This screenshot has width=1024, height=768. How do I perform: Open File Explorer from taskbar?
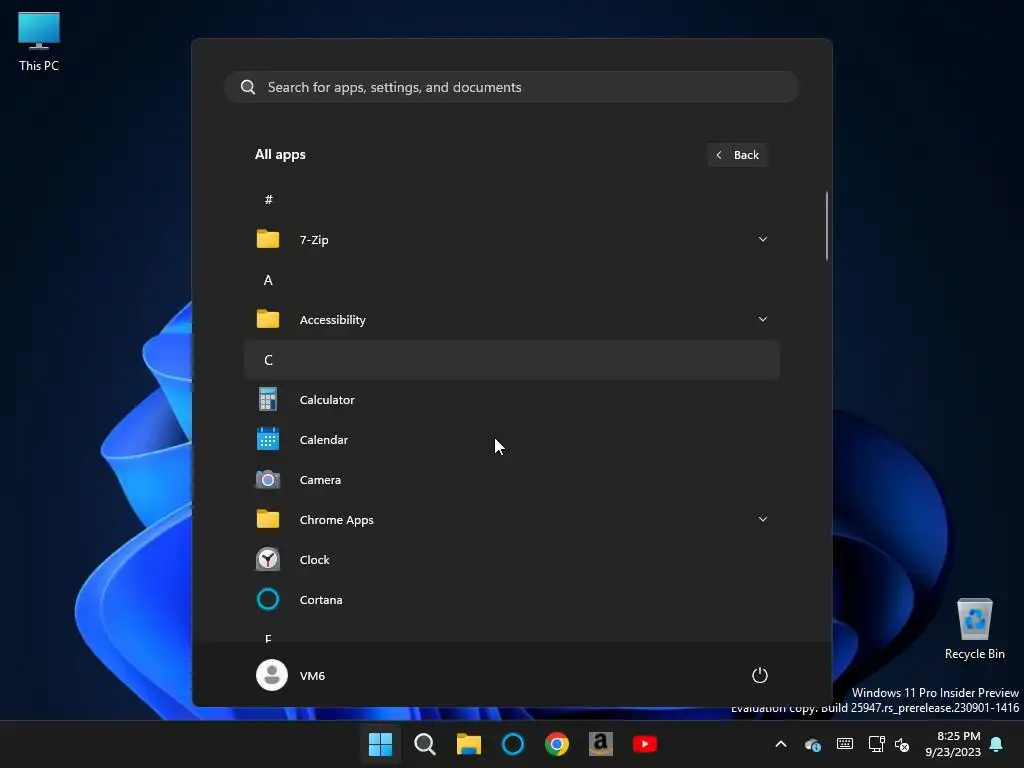pos(468,744)
